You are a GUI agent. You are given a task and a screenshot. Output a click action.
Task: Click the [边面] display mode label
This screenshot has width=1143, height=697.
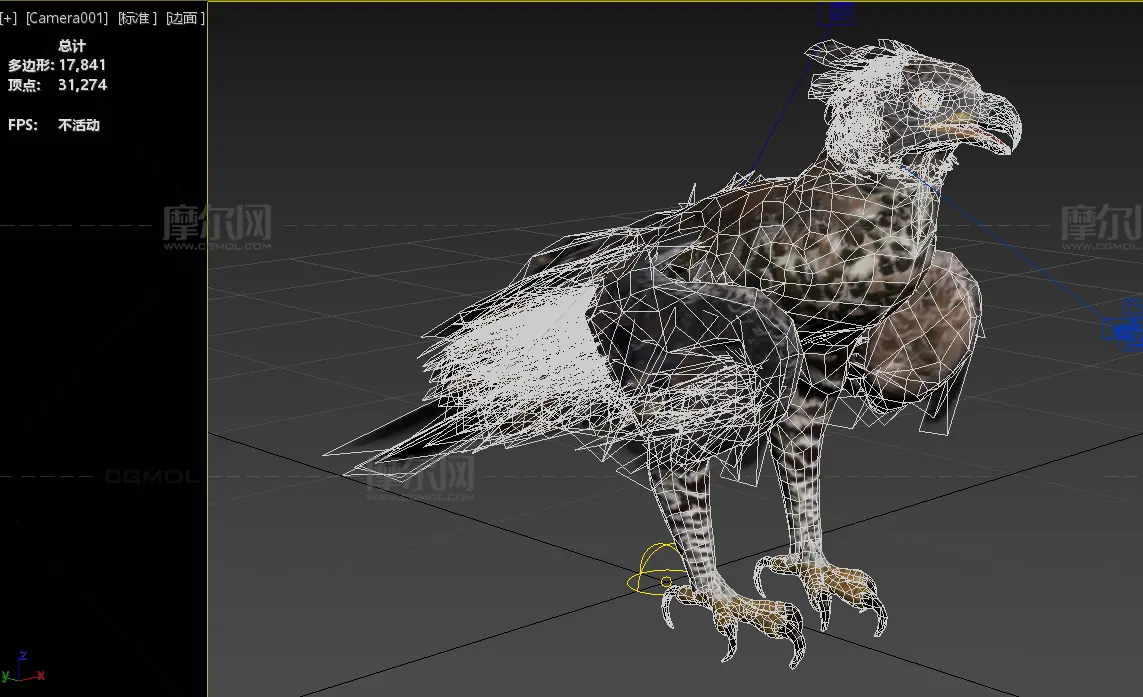[x=184, y=18]
